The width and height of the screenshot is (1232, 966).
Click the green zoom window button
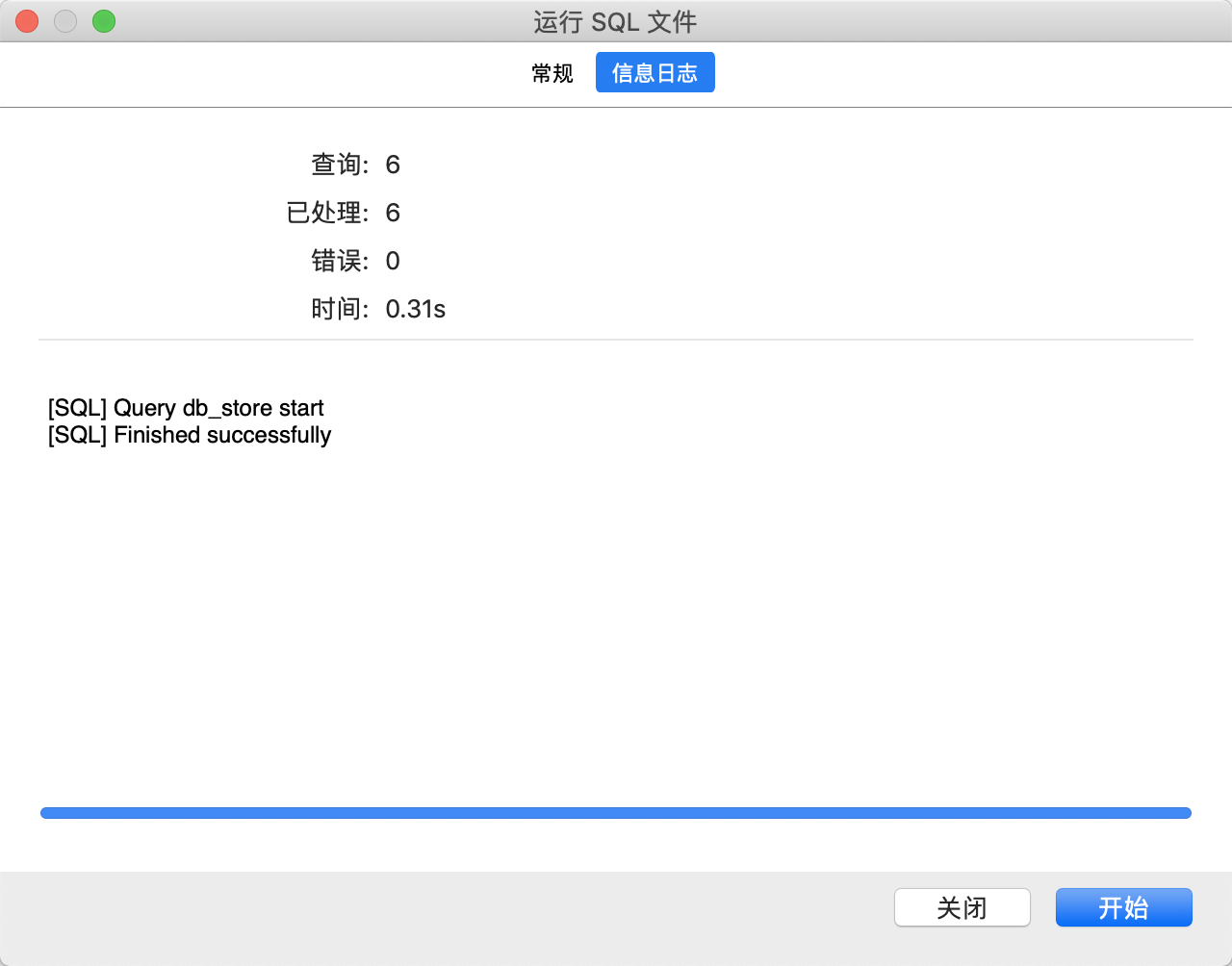(104, 21)
